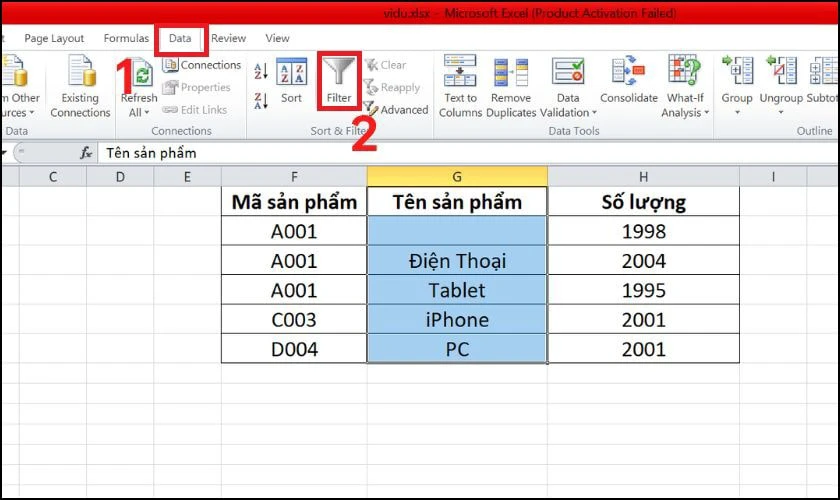Select the cell with value 2004
The height and width of the screenshot is (500, 840).
(x=643, y=260)
